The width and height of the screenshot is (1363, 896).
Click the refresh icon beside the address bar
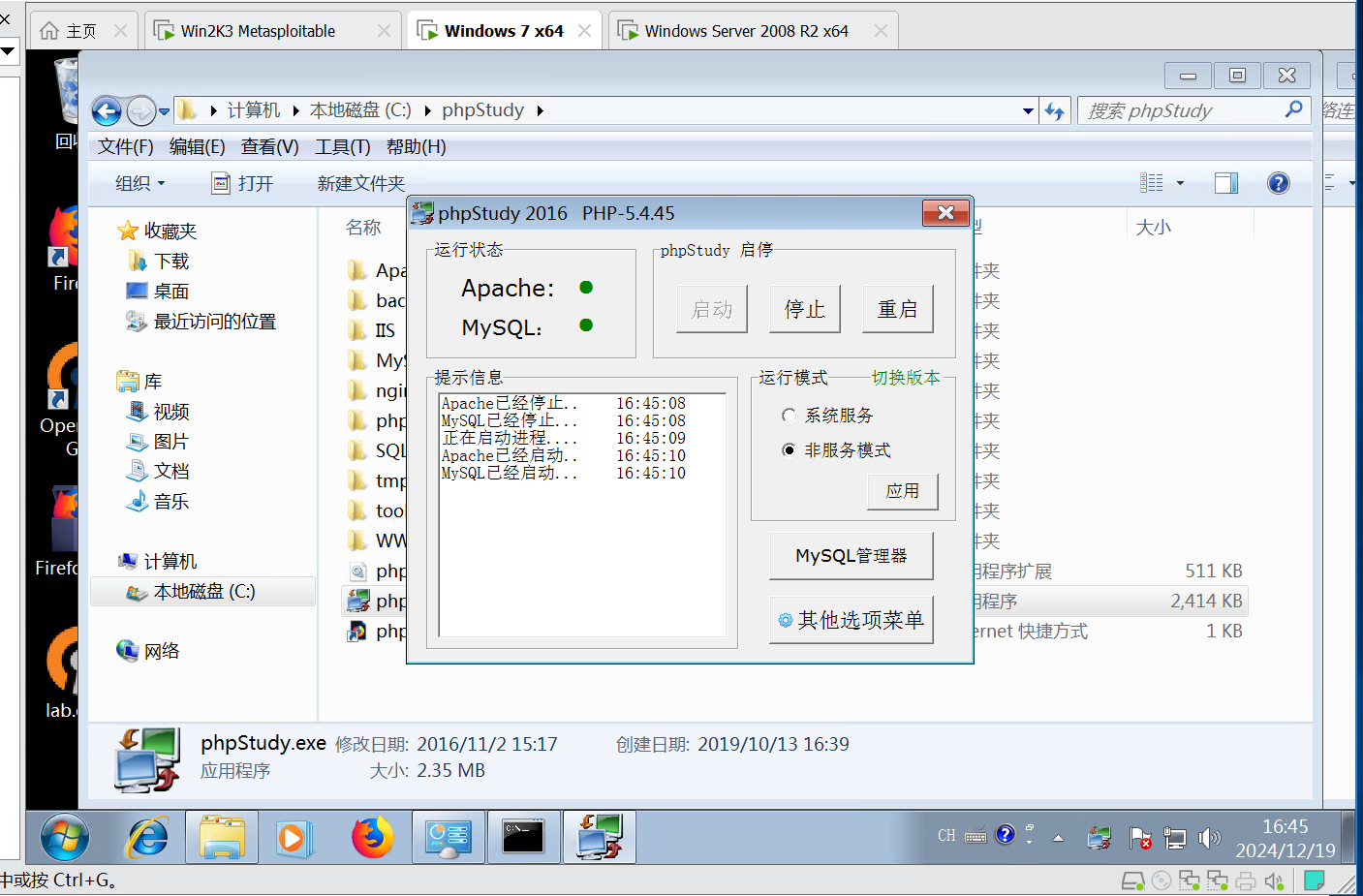1055,111
